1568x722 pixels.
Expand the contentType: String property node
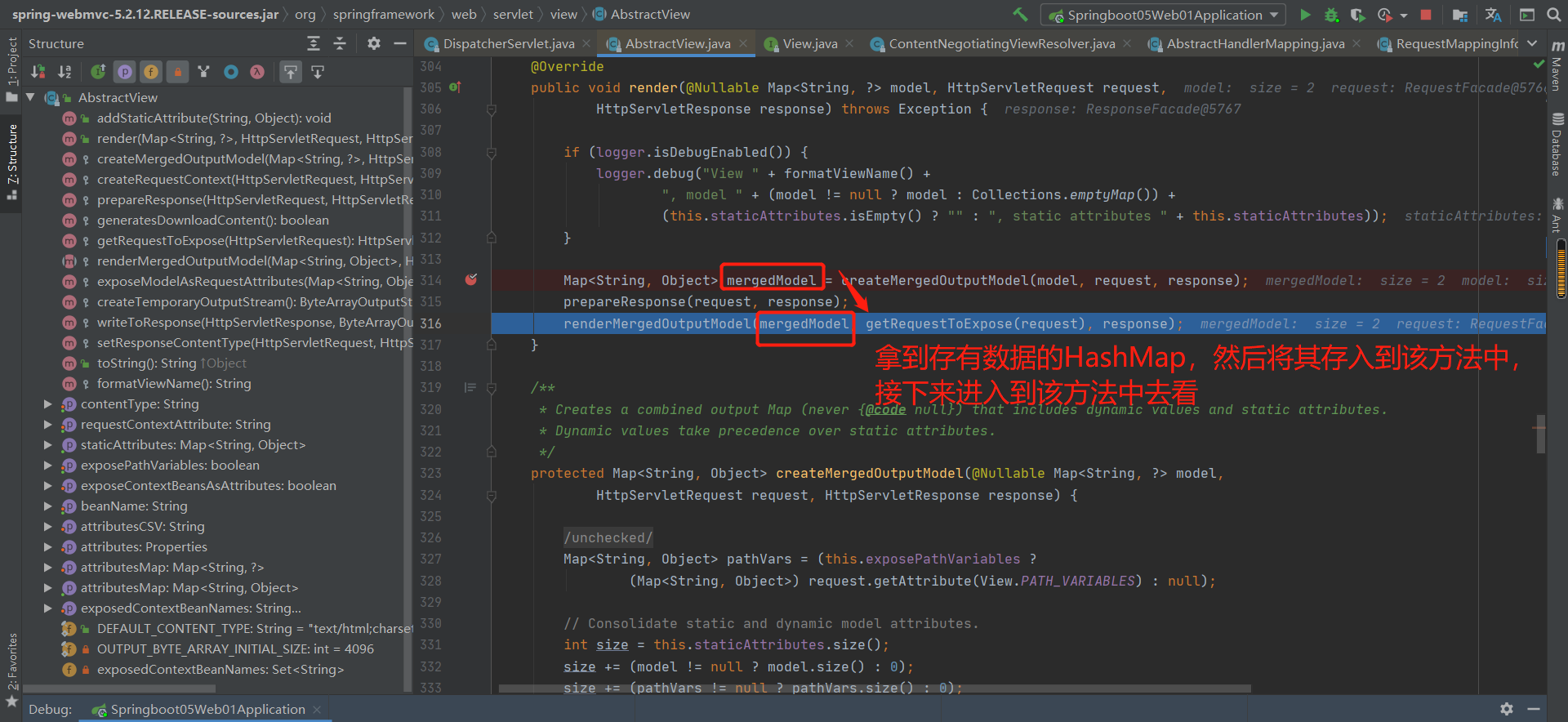coord(47,403)
